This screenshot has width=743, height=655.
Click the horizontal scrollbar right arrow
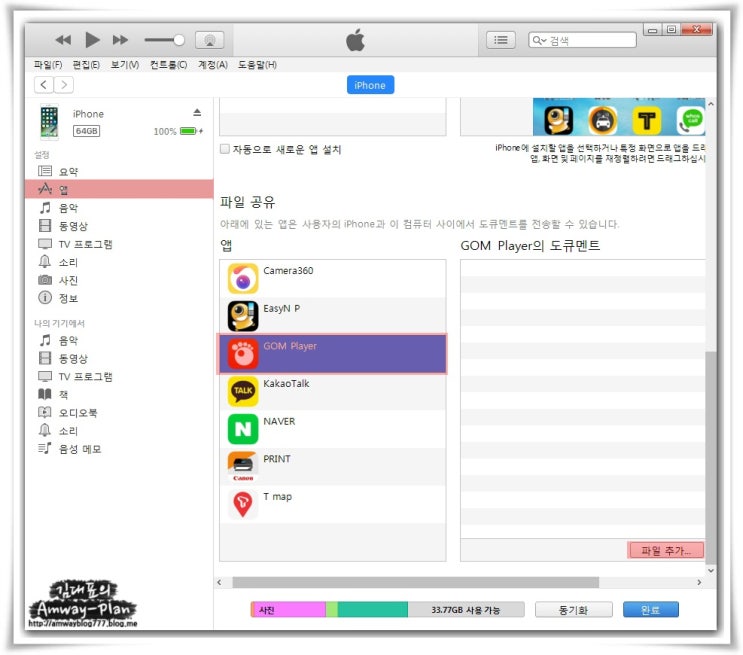tap(699, 582)
